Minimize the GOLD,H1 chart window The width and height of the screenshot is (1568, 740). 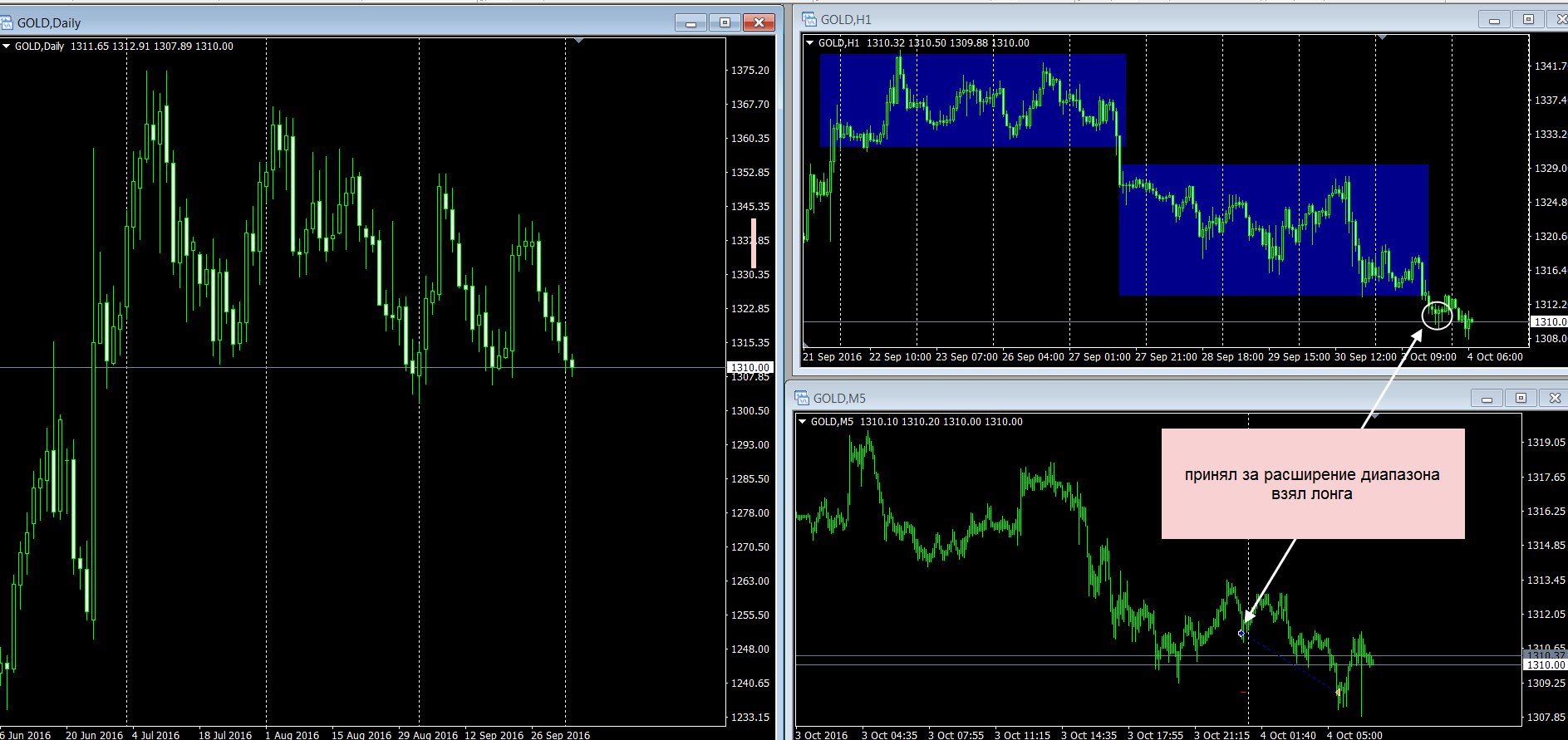[1494, 19]
